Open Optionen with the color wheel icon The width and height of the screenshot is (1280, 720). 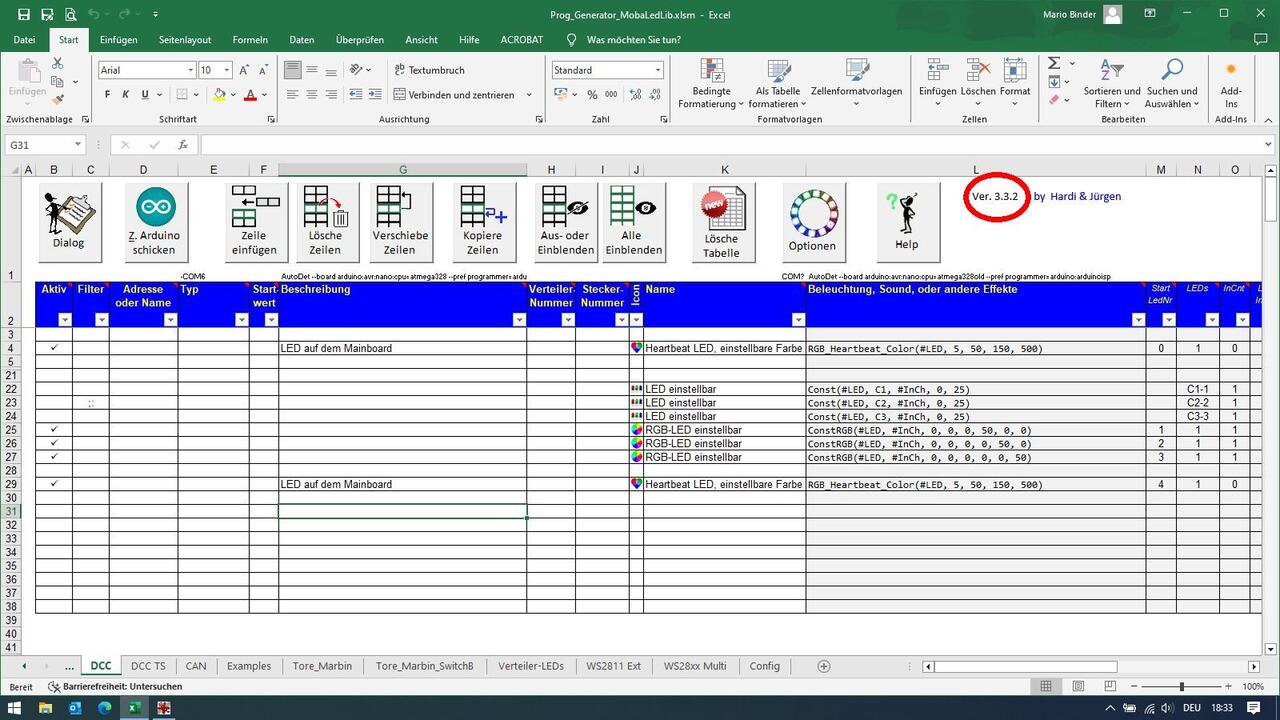pos(812,221)
